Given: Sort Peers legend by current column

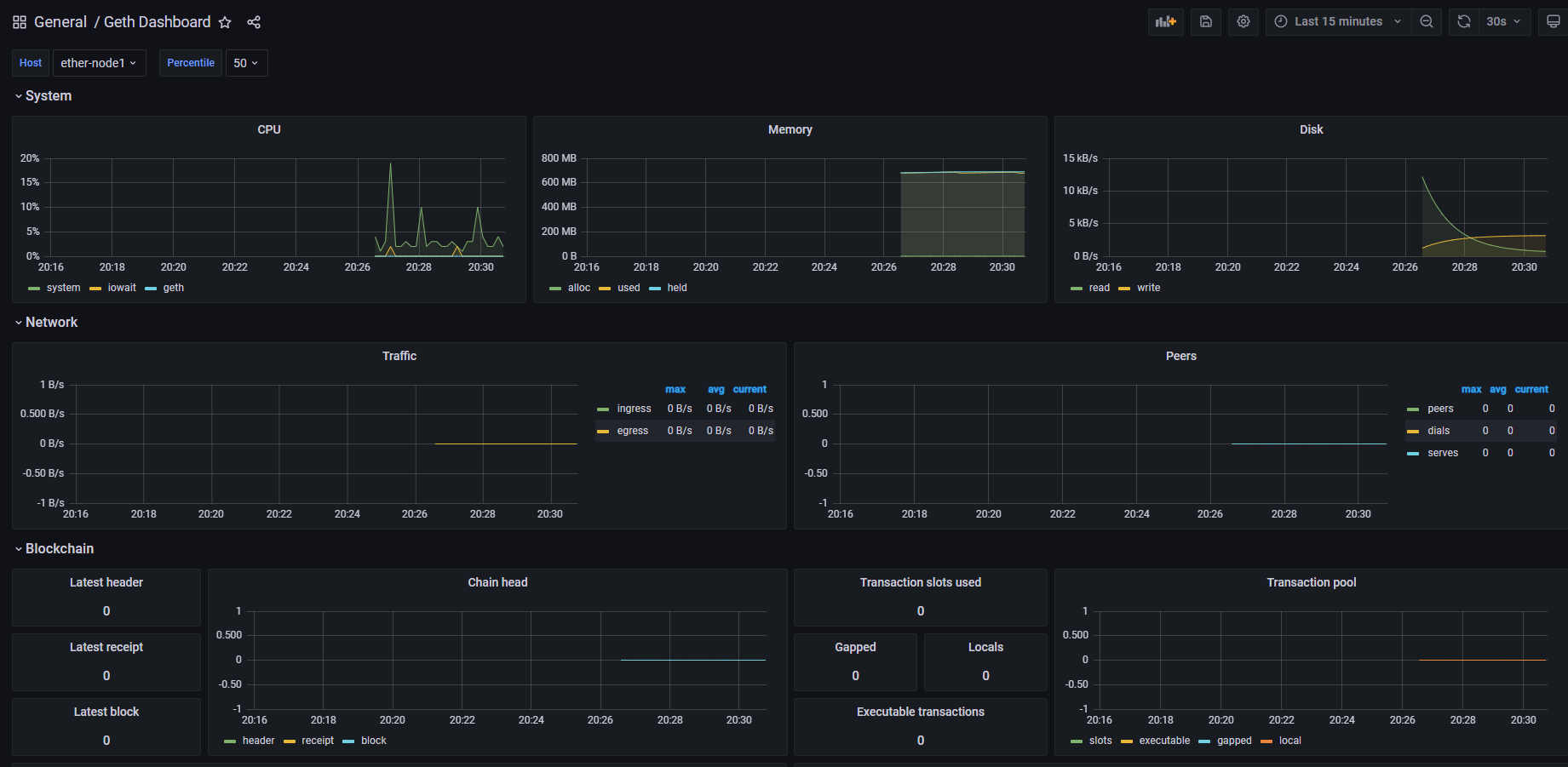Looking at the screenshot, I should point(1531,389).
